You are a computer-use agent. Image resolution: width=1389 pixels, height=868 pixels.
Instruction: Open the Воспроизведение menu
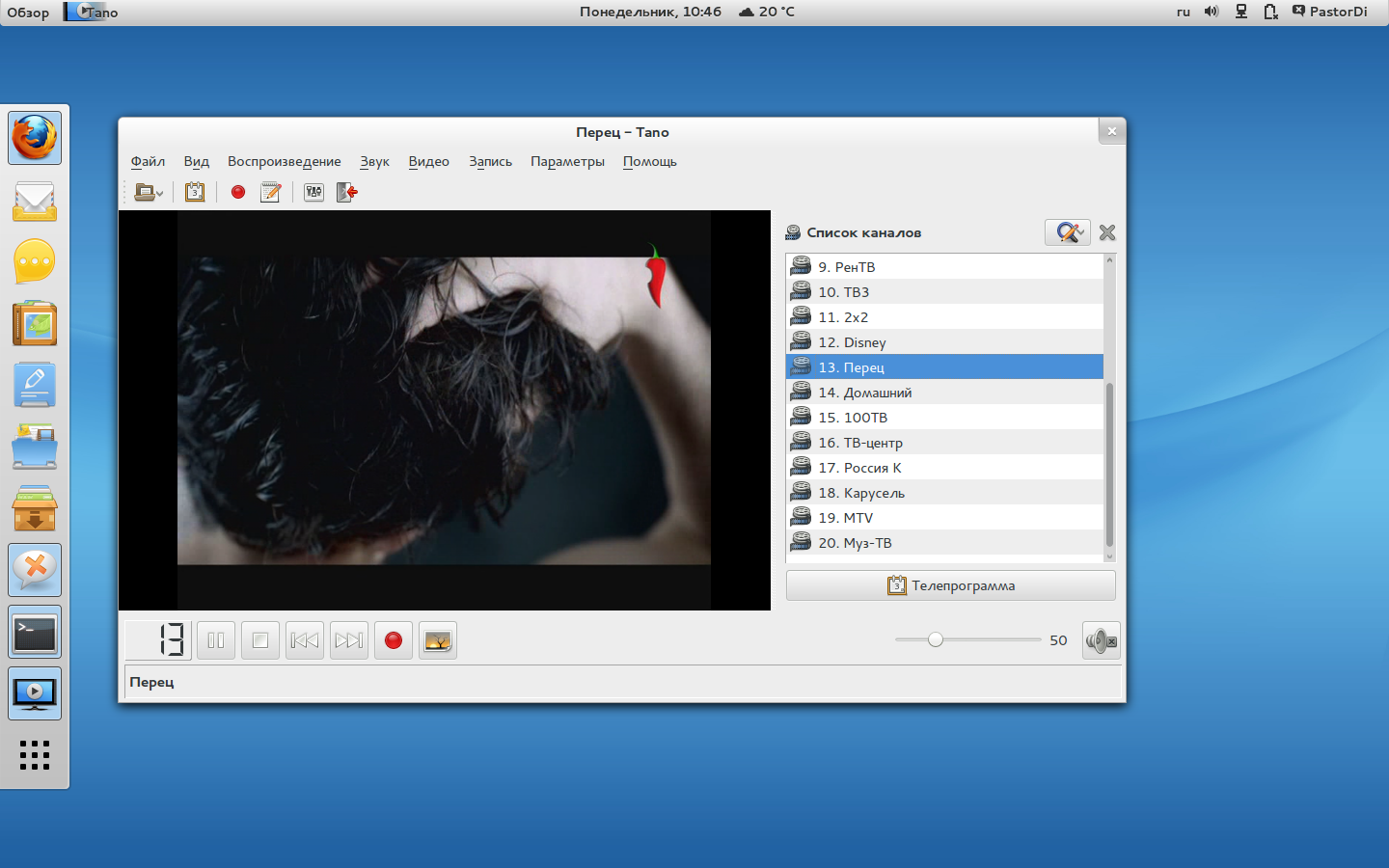point(284,161)
